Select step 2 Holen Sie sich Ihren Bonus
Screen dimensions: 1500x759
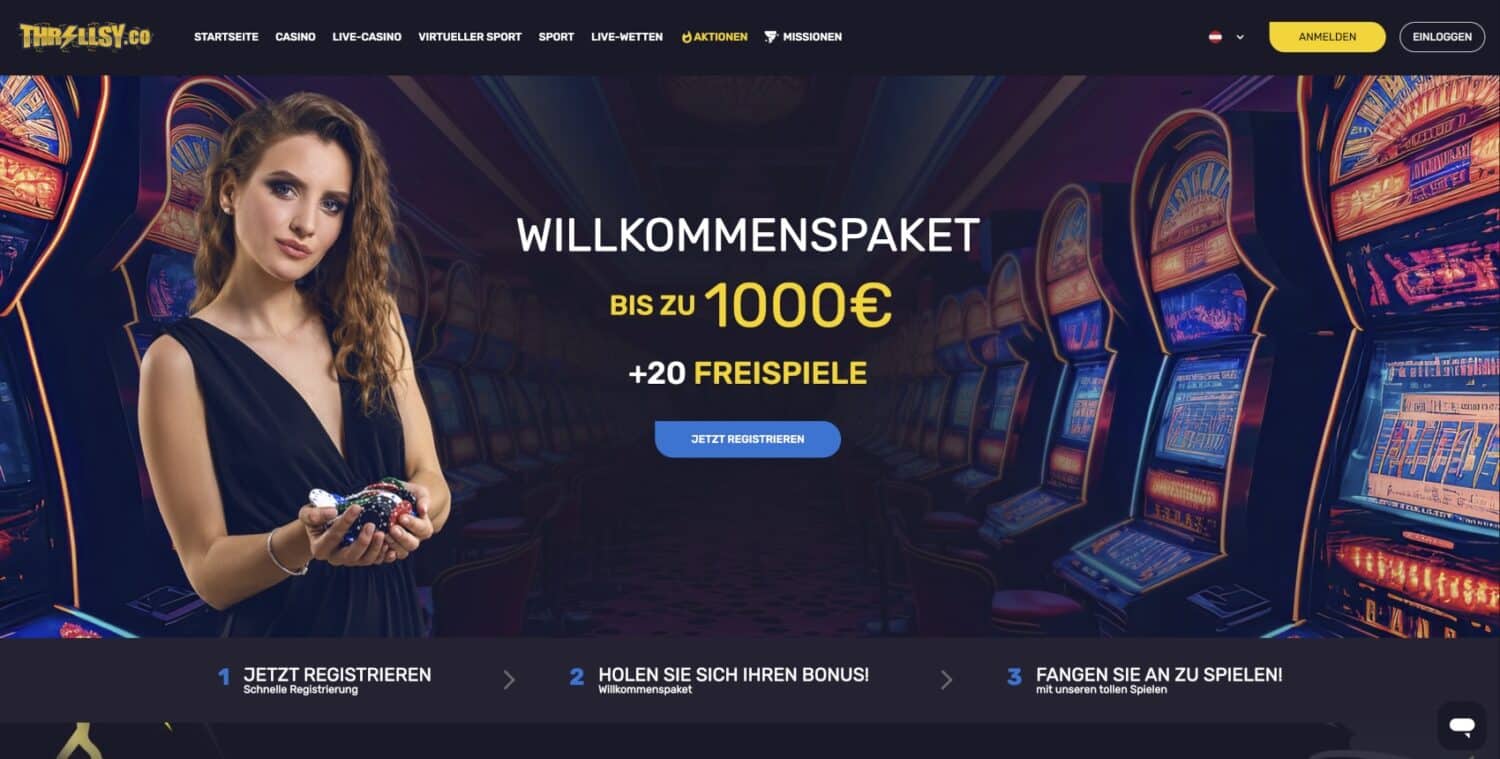click(x=719, y=680)
